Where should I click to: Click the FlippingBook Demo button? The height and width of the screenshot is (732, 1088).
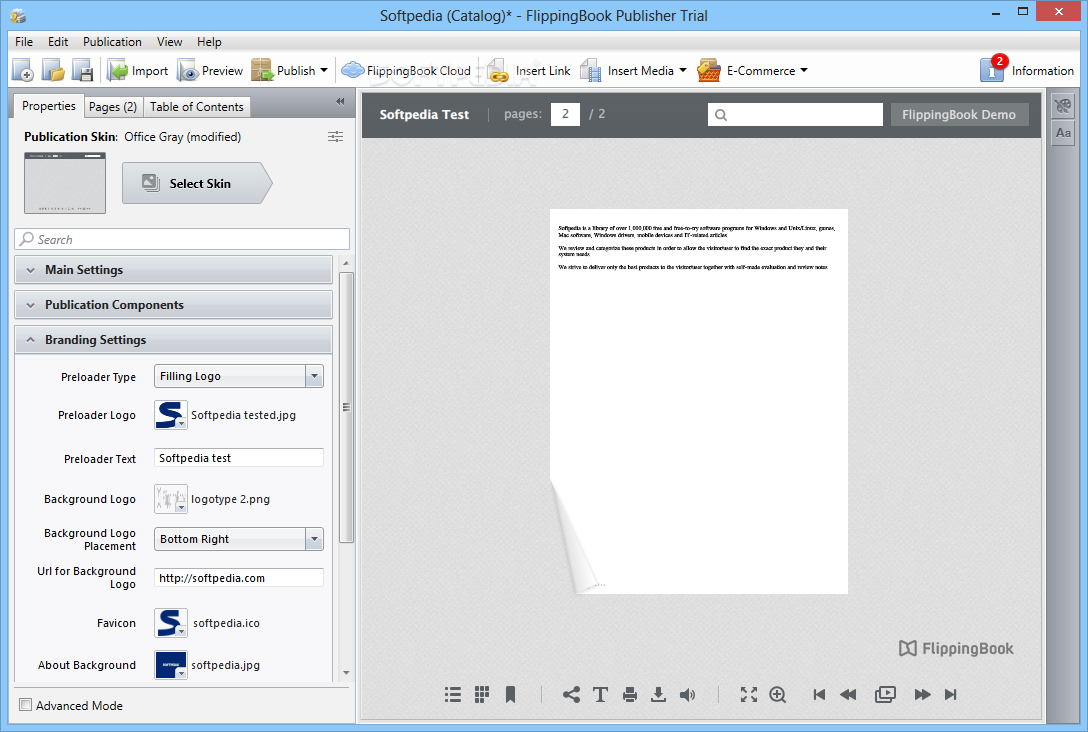[959, 114]
